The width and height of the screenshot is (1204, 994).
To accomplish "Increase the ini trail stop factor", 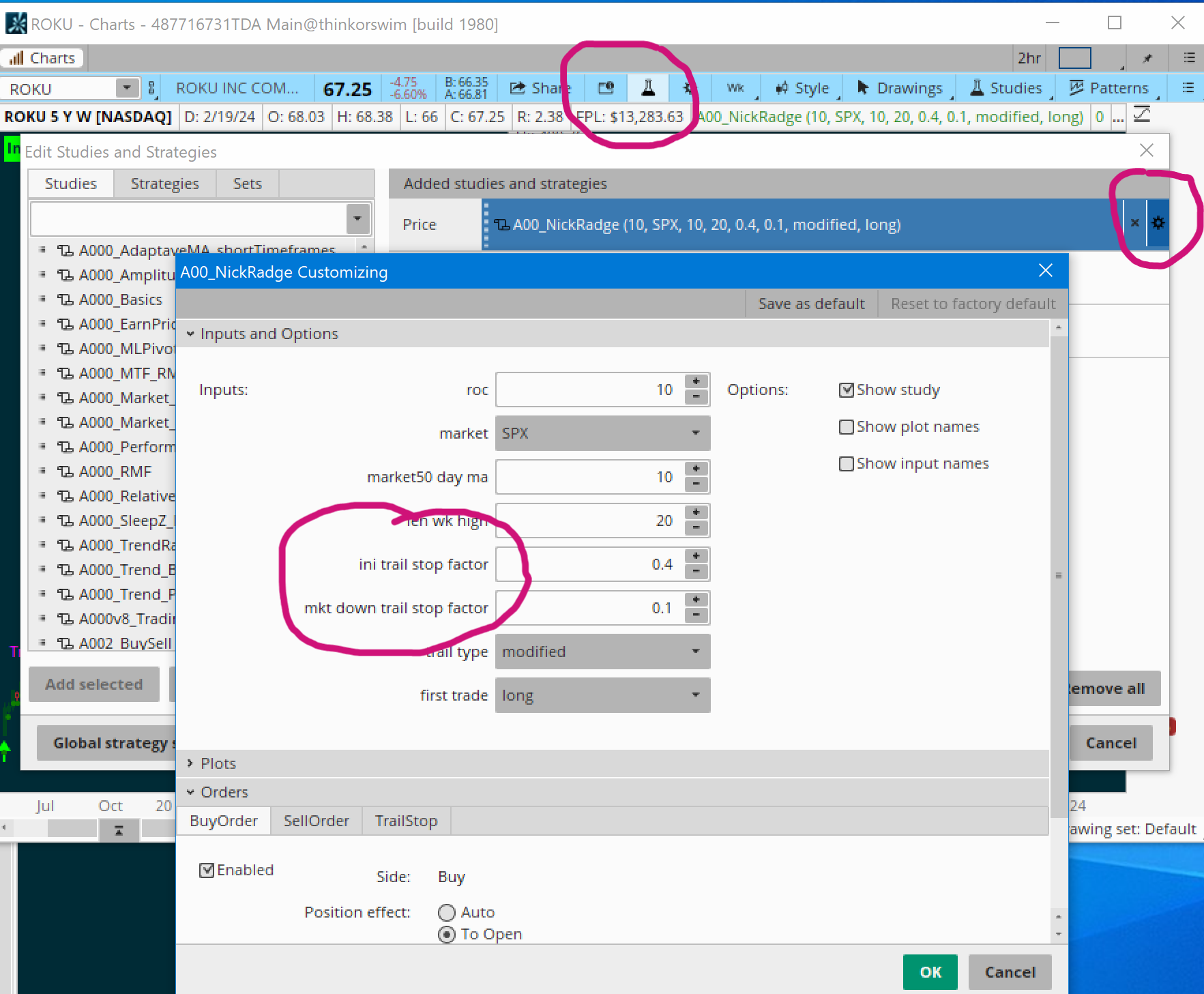I will pyautogui.click(x=696, y=555).
